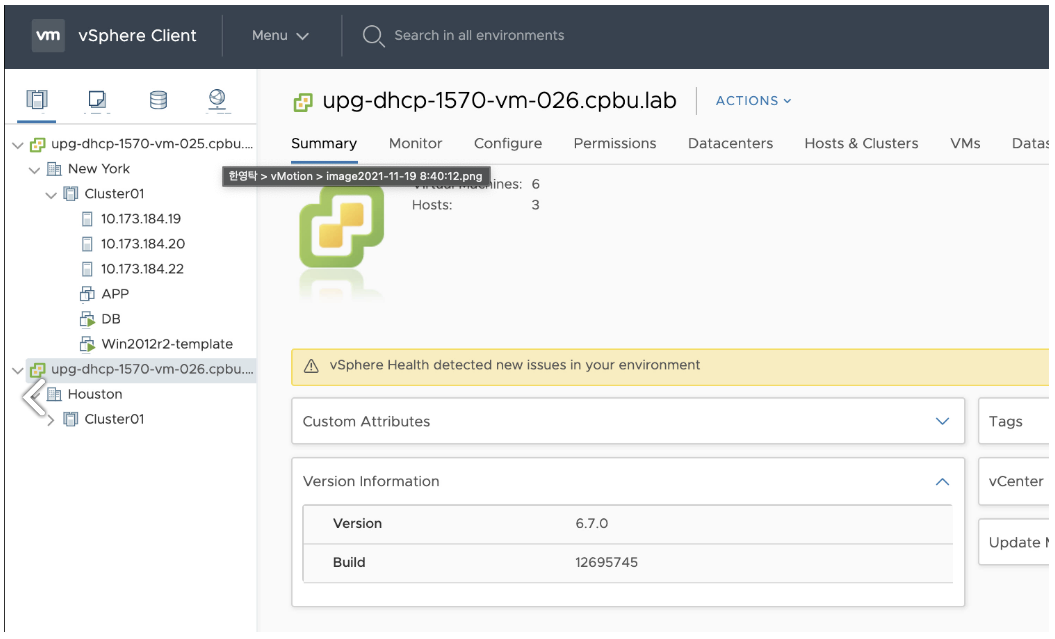
Task: Click the vCenter icon next to page title
Action: [303, 102]
